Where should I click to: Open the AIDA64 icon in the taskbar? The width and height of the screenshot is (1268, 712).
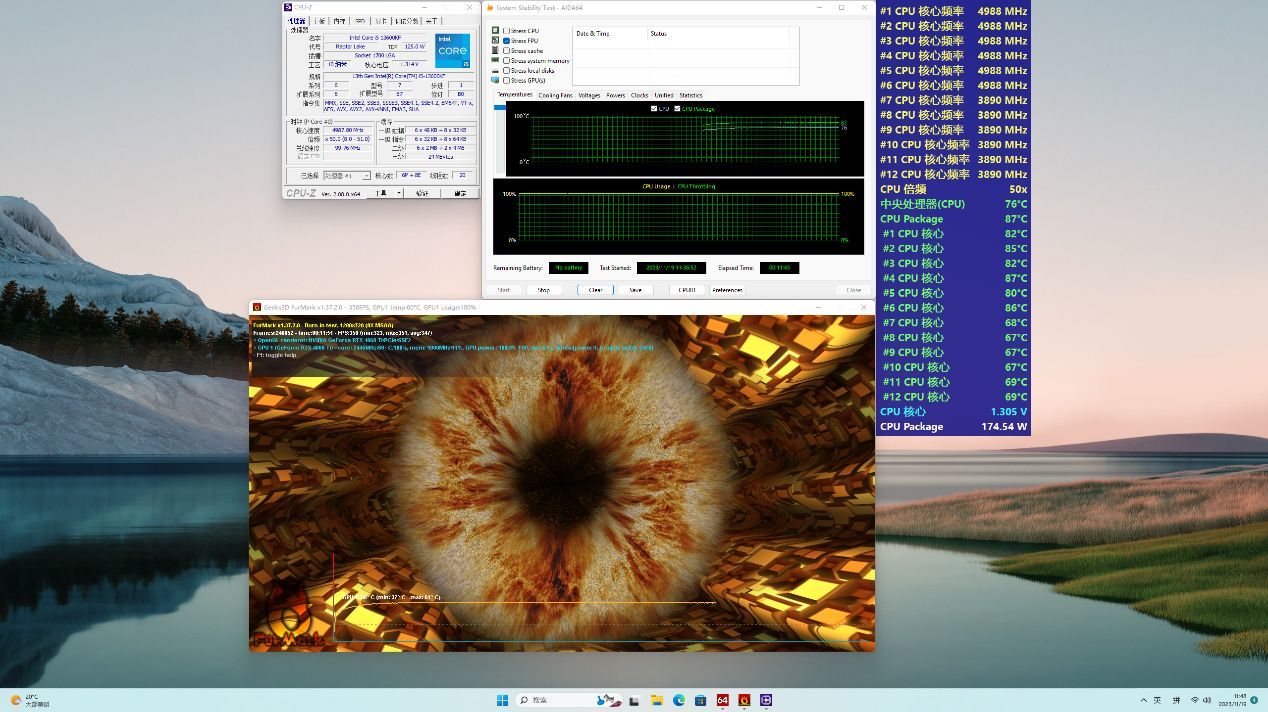[x=722, y=700]
